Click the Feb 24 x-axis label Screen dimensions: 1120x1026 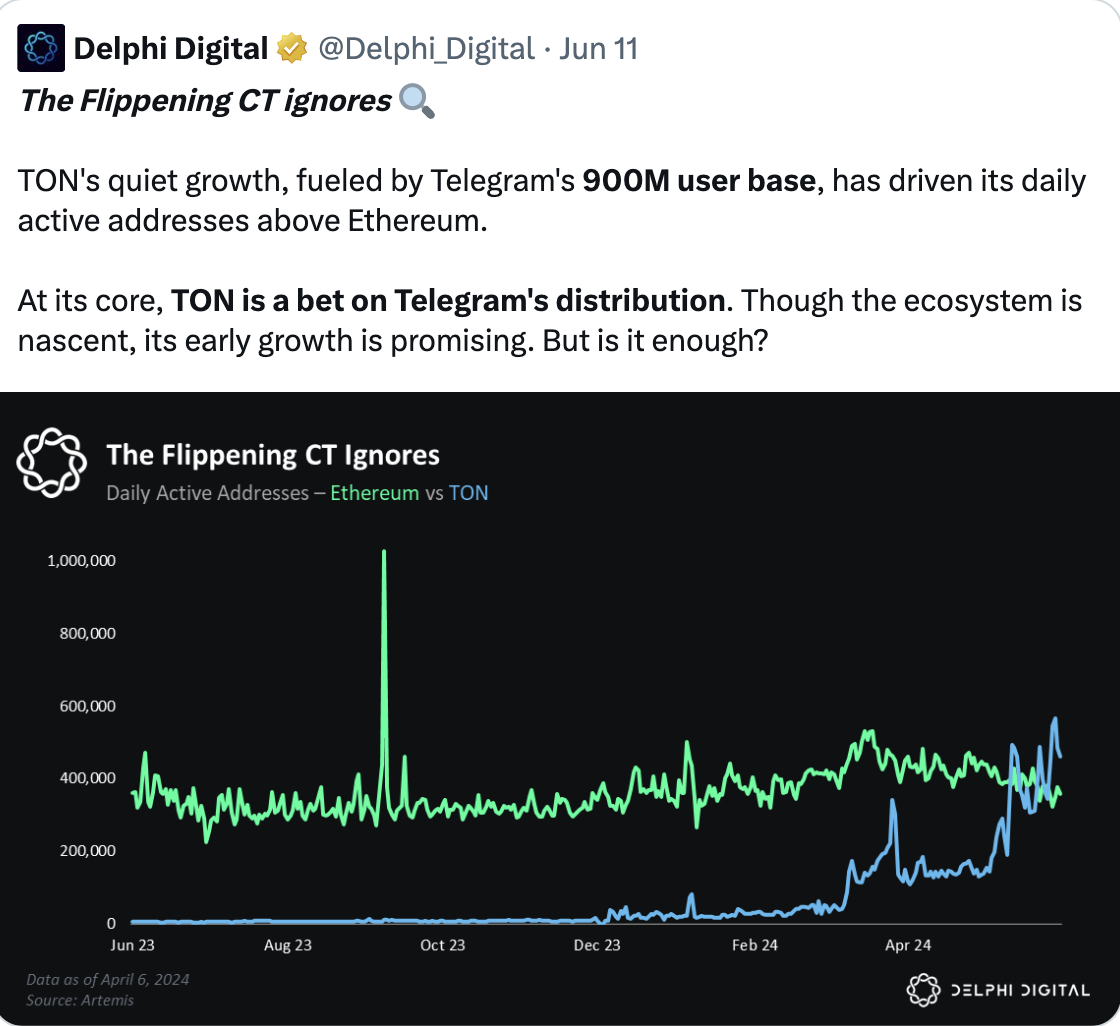[x=754, y=945]
